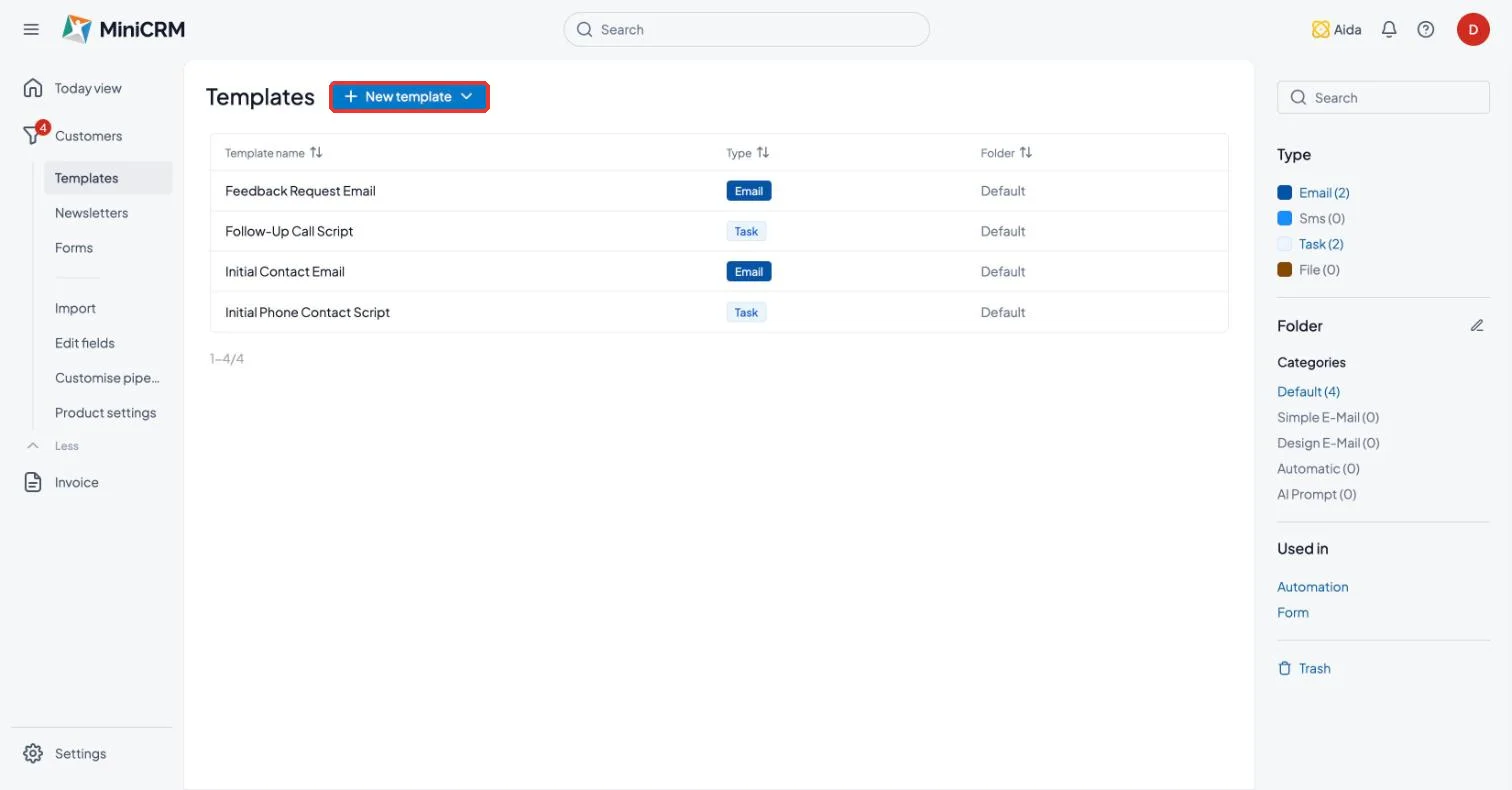Viewport: 1512px width, 790px height.
Task: Select the Simple E-Mail (0) folder
Action: (x=1328, y=417)
